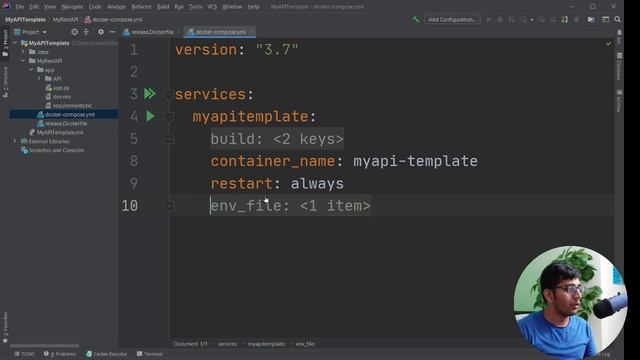Run myapitemplate service with green play icon

(x=150, y=116)
